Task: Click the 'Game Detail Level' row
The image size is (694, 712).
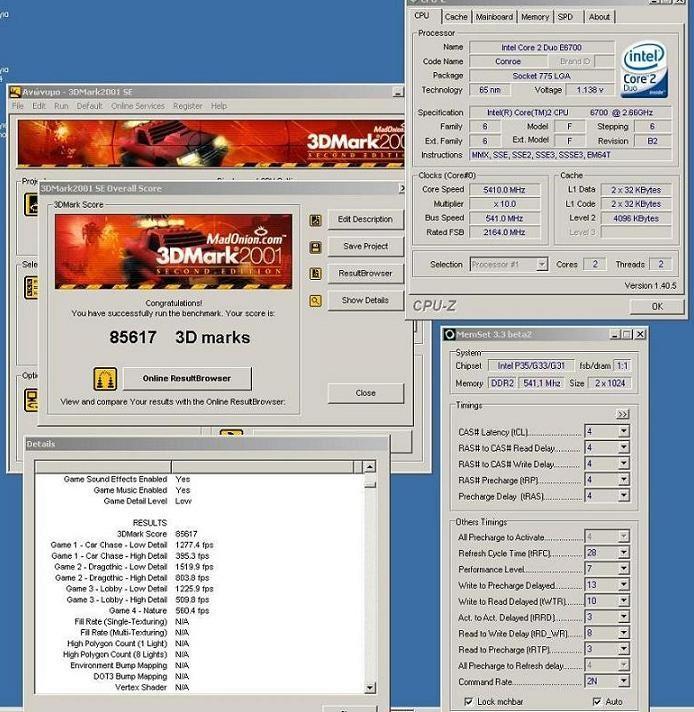Action: 148,501
